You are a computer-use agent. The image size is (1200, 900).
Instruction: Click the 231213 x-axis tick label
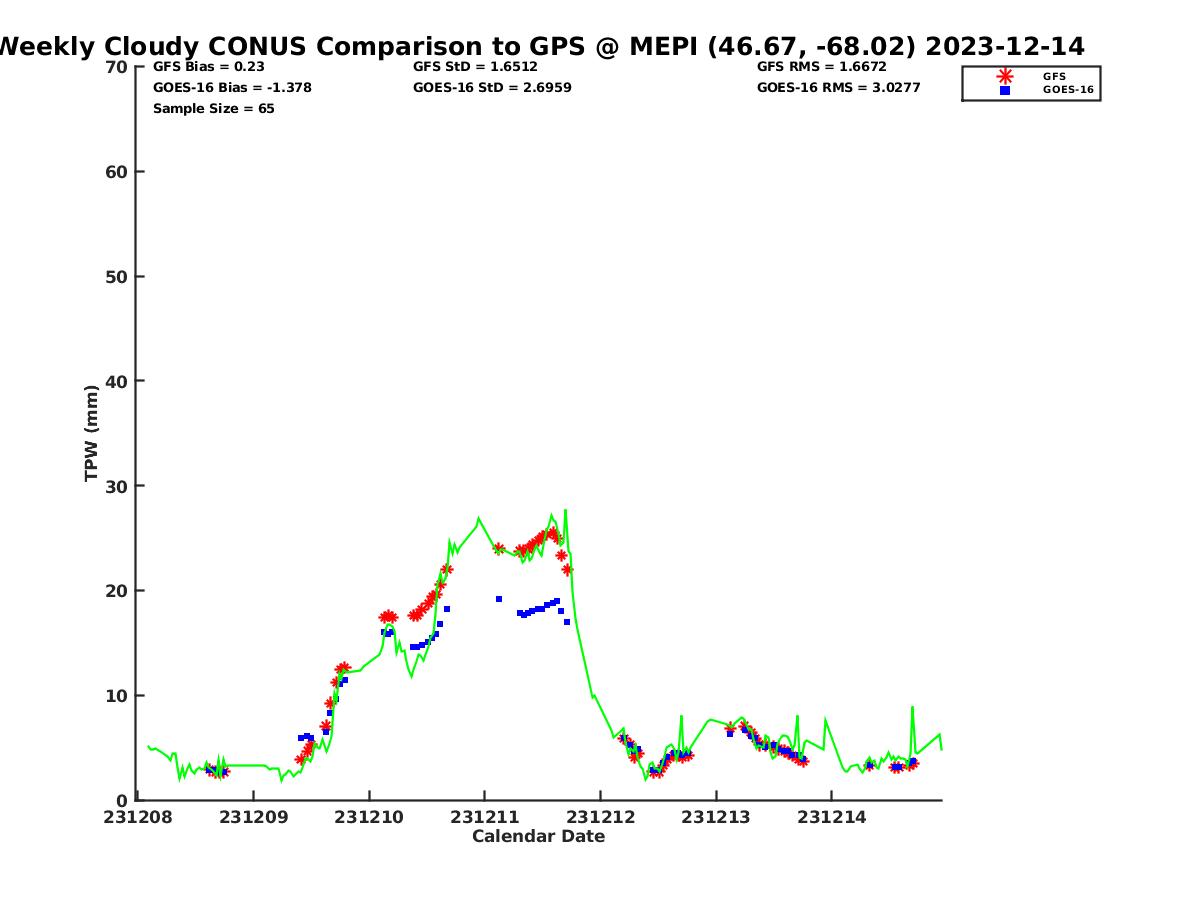tap(715, 818)
